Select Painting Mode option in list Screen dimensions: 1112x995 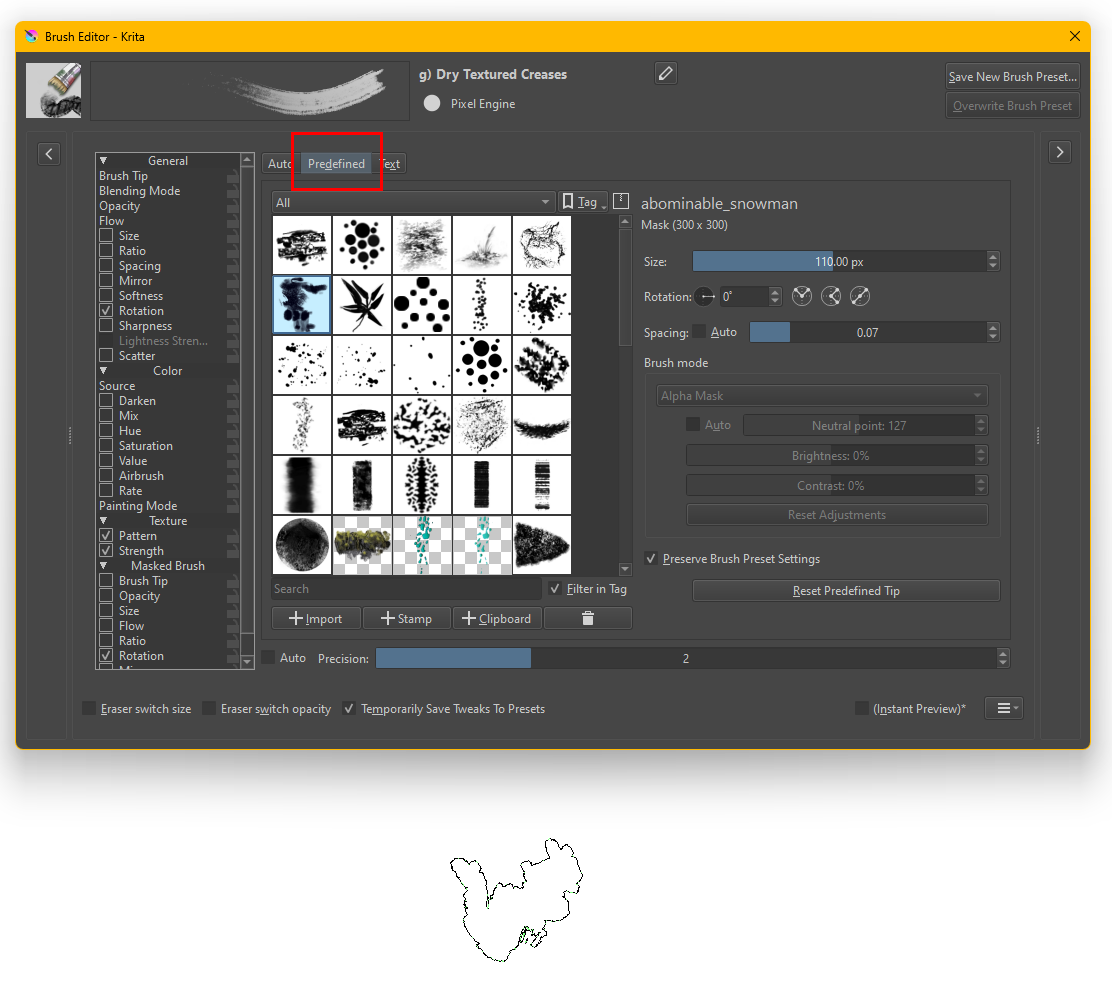(x=138, y=506)
